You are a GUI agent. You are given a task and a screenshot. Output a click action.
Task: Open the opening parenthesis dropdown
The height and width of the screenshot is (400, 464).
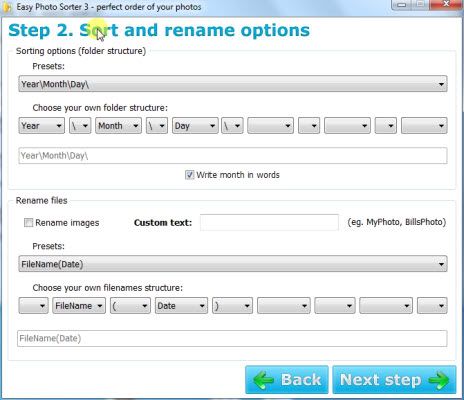click(x=130, y=306)
